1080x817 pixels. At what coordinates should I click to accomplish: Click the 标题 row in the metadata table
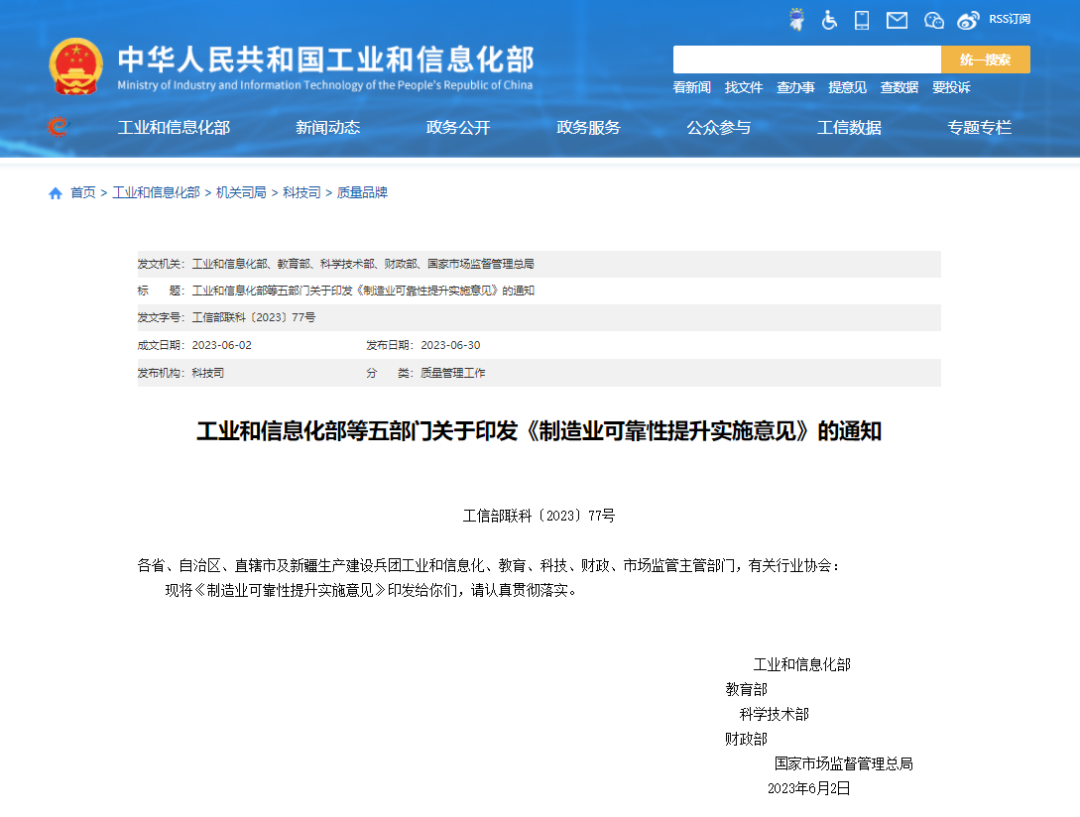(539, 291)
